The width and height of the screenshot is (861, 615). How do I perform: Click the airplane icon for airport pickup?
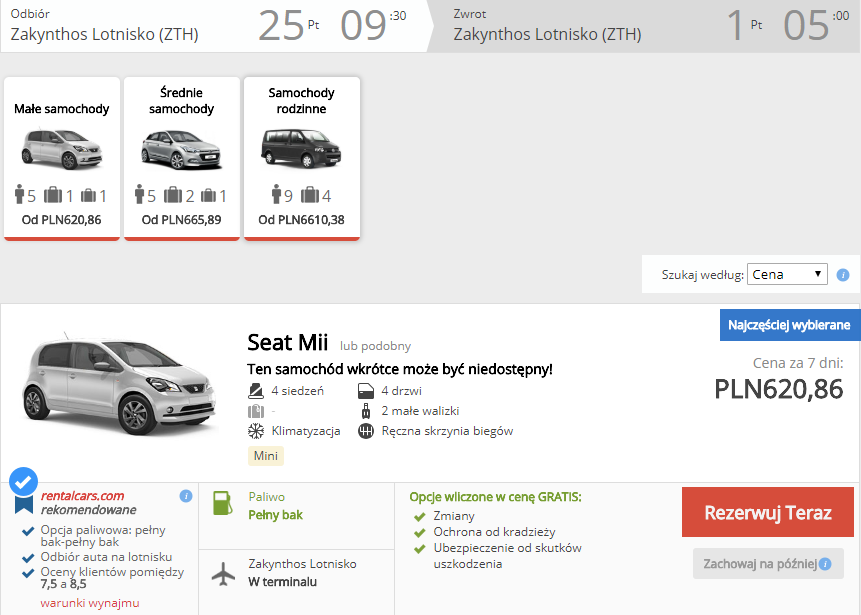[223, 573]
